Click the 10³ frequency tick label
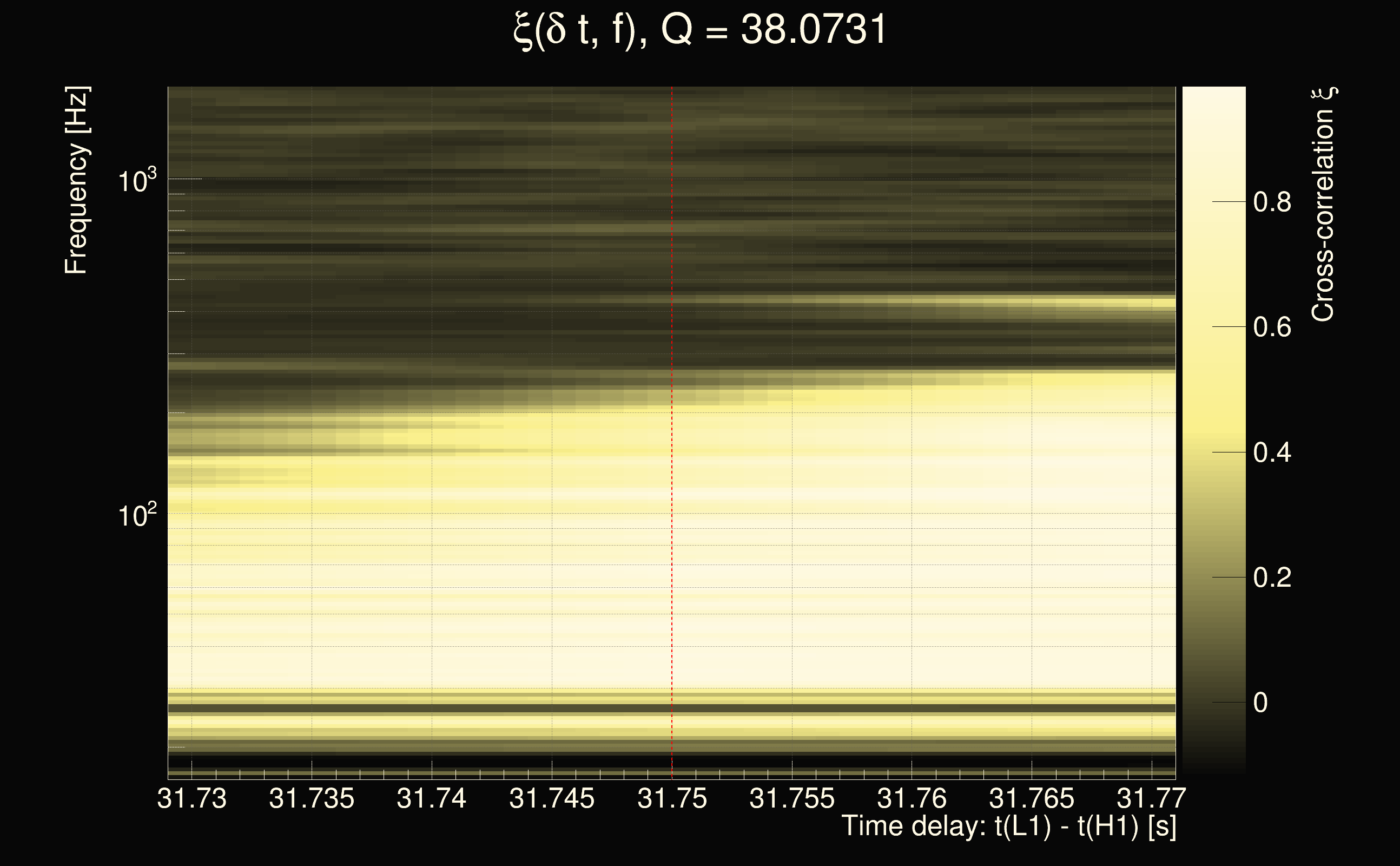The width and height of the screenshot is (1400, 866). click(137, 181)
